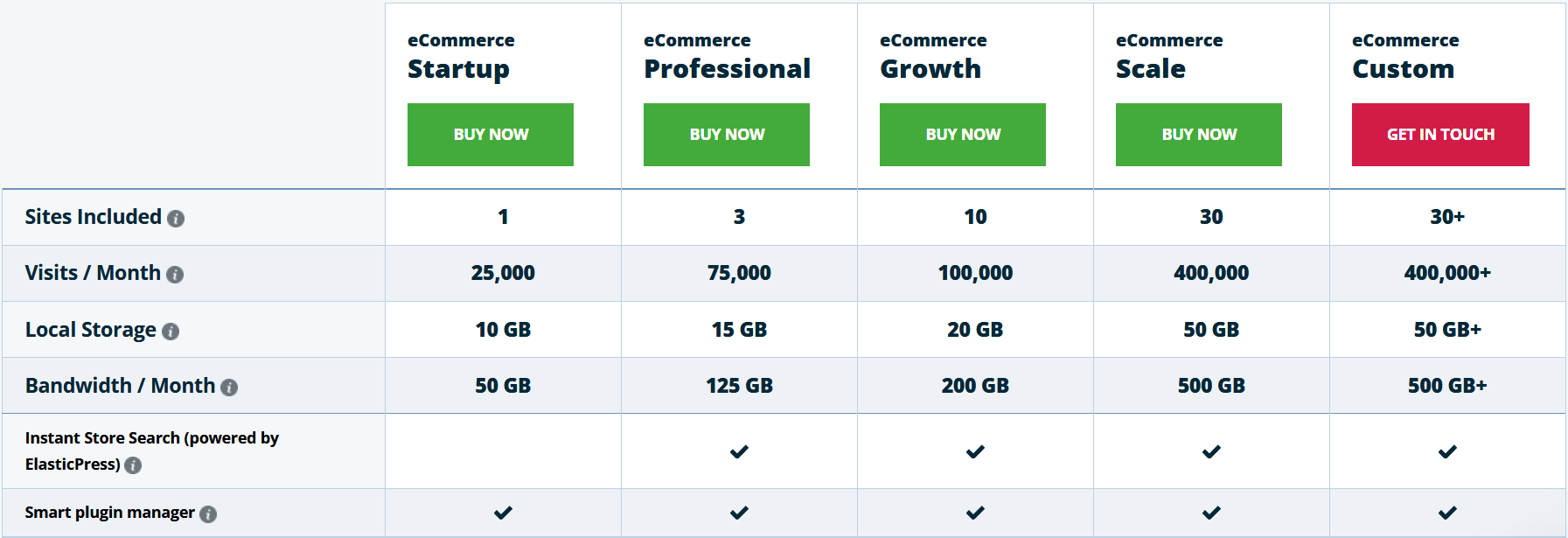Toggle the Professional plan Instant Store Search checkmark
The height and width of the screenshot is (538, 1568).
tap(739, 452)
